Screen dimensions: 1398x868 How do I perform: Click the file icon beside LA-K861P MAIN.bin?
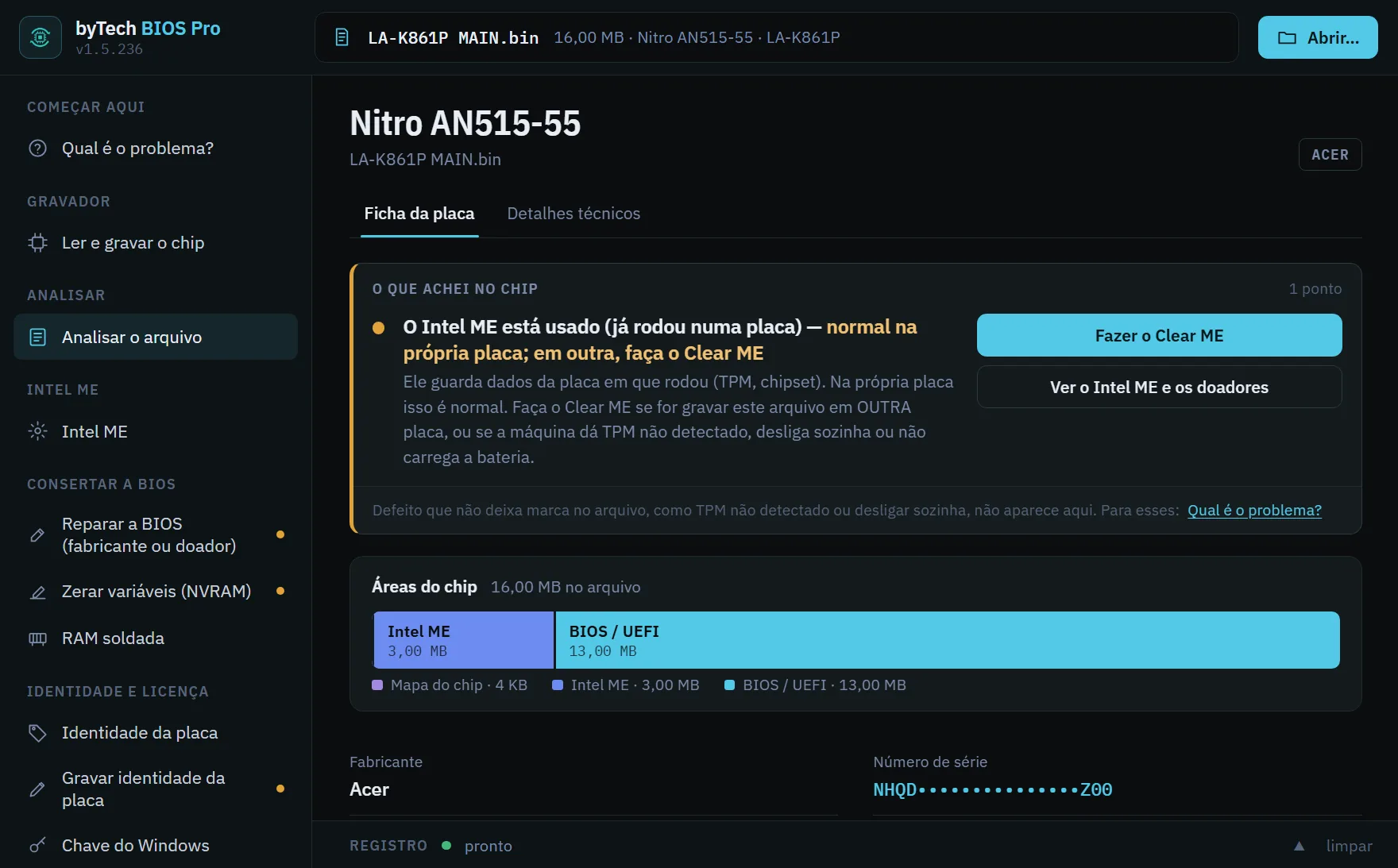(342, 37)
